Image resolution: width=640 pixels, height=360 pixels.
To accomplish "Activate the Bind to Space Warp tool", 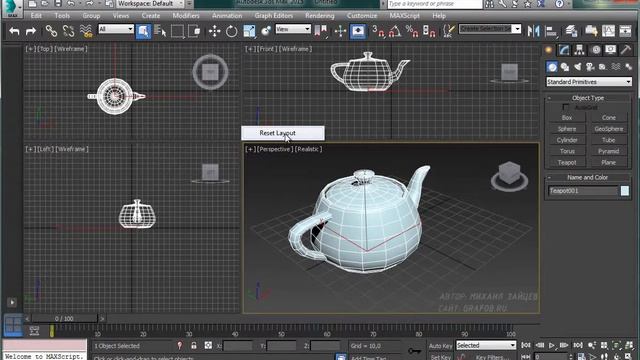I will click(x=86, y=31).
